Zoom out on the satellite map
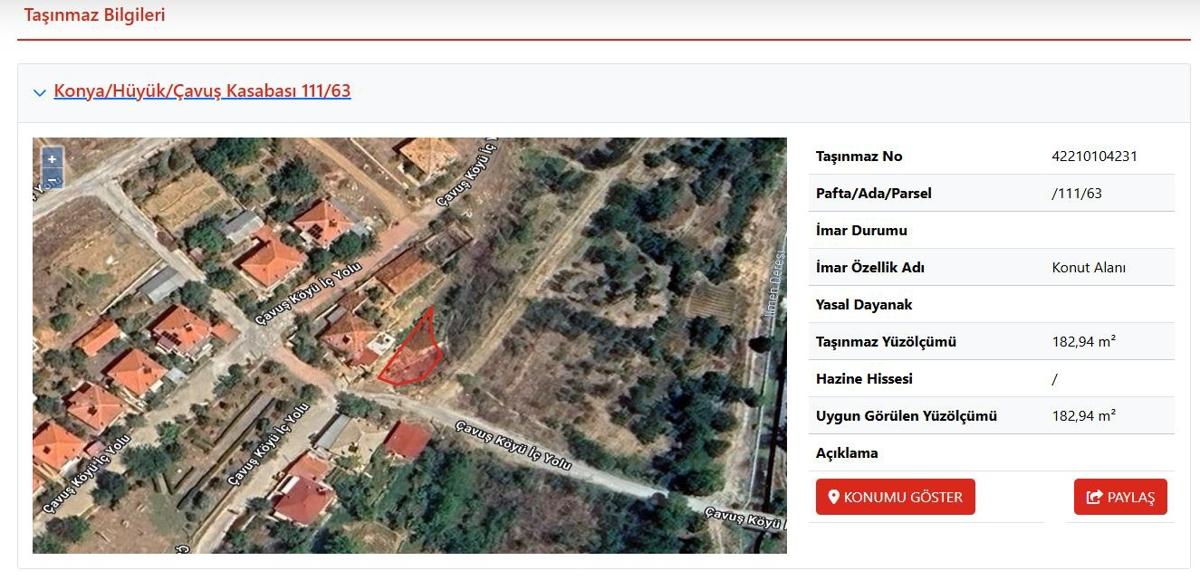Screen dimensions: 1200x580 coord(52,179)
